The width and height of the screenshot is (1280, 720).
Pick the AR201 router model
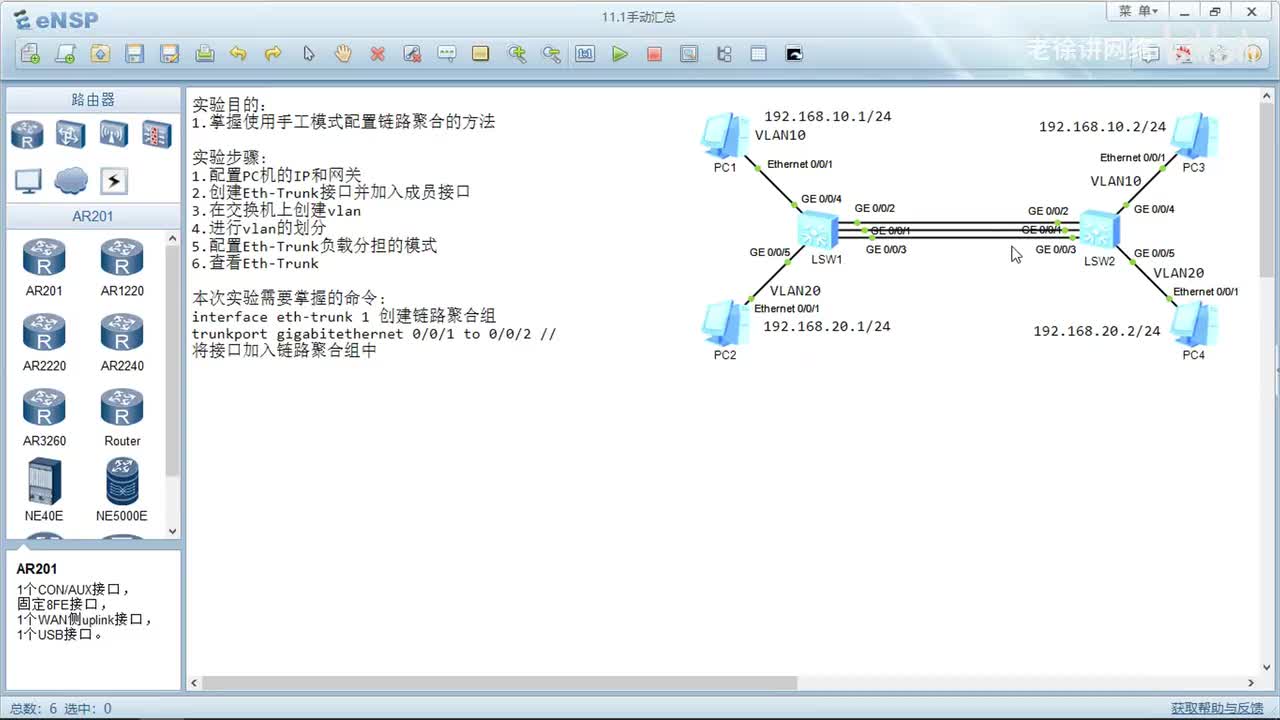click(x=44, y=268)
